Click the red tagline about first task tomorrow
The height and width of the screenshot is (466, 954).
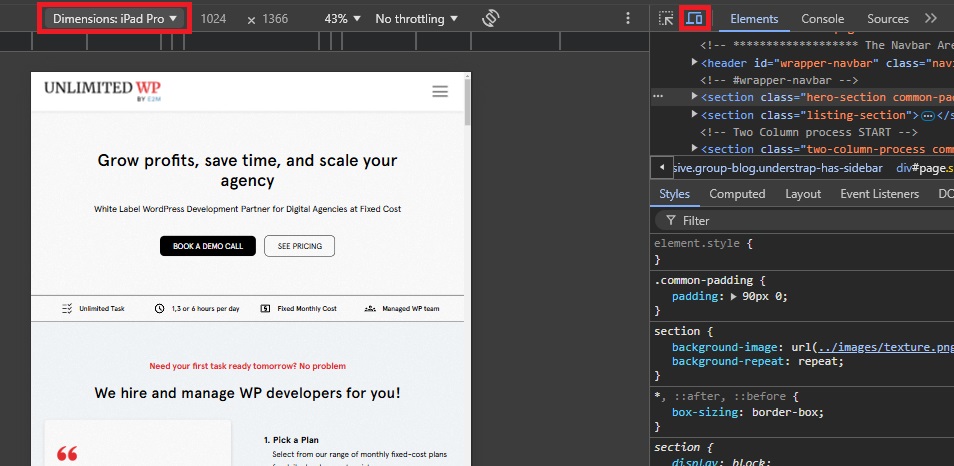(x=248, y=366)
